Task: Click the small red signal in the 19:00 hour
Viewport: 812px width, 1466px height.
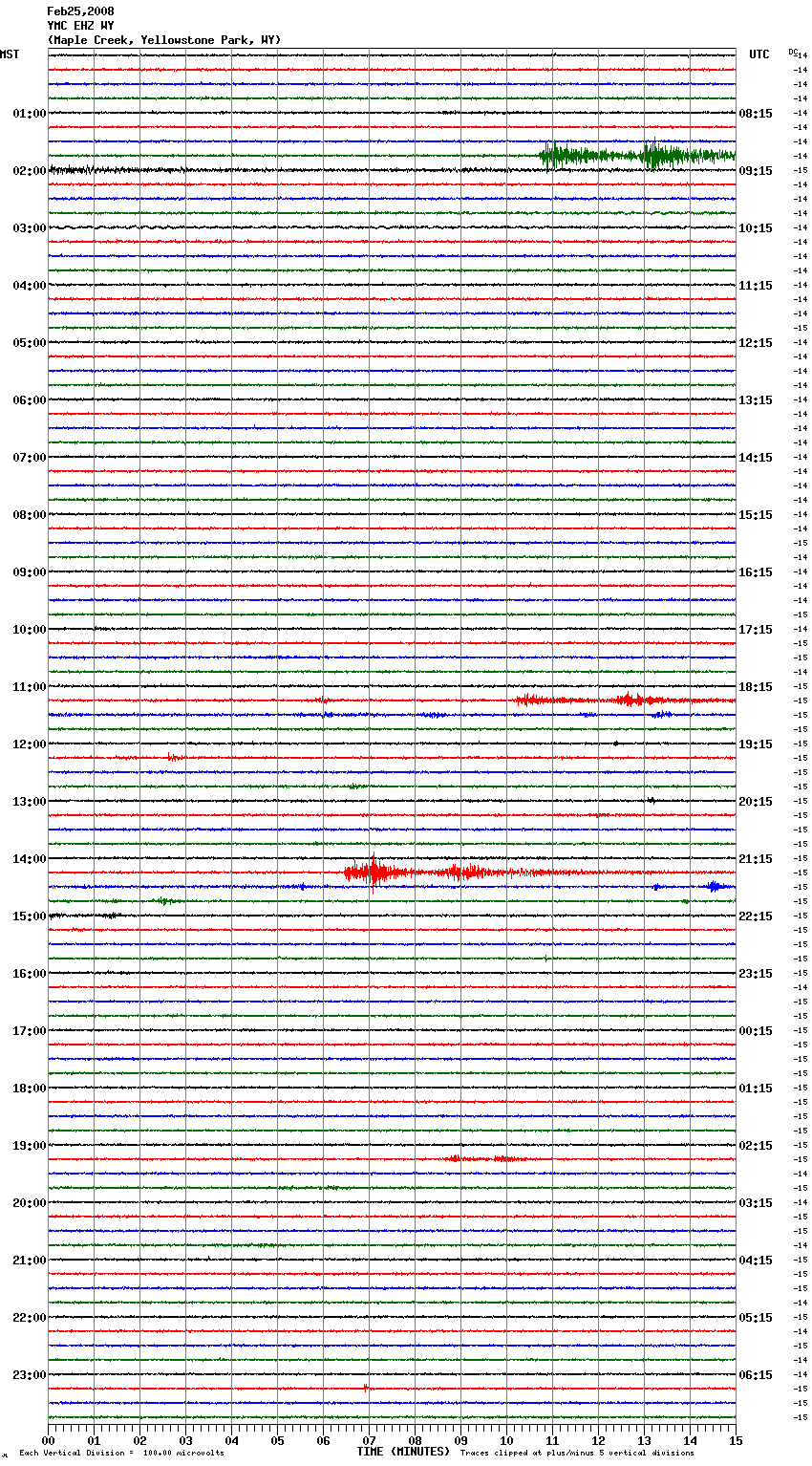Action: point(485,1159)
